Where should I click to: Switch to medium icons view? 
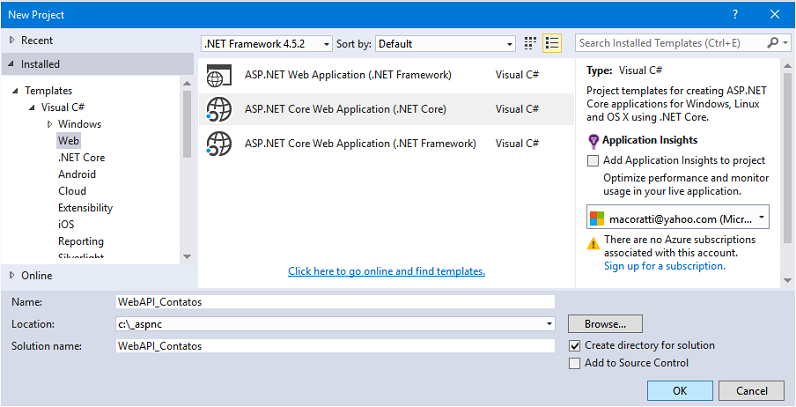(529, 44)
